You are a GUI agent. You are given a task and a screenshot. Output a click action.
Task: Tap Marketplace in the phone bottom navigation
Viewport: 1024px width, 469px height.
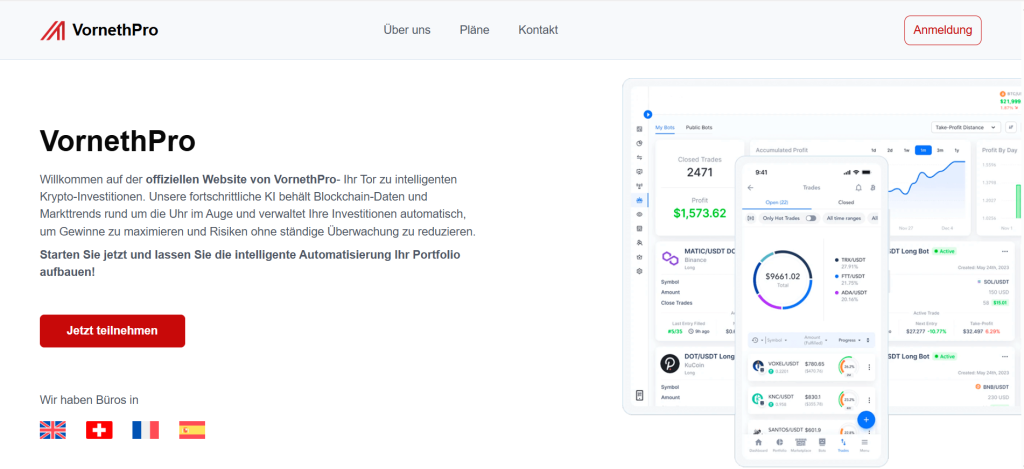tap(801, 445)
